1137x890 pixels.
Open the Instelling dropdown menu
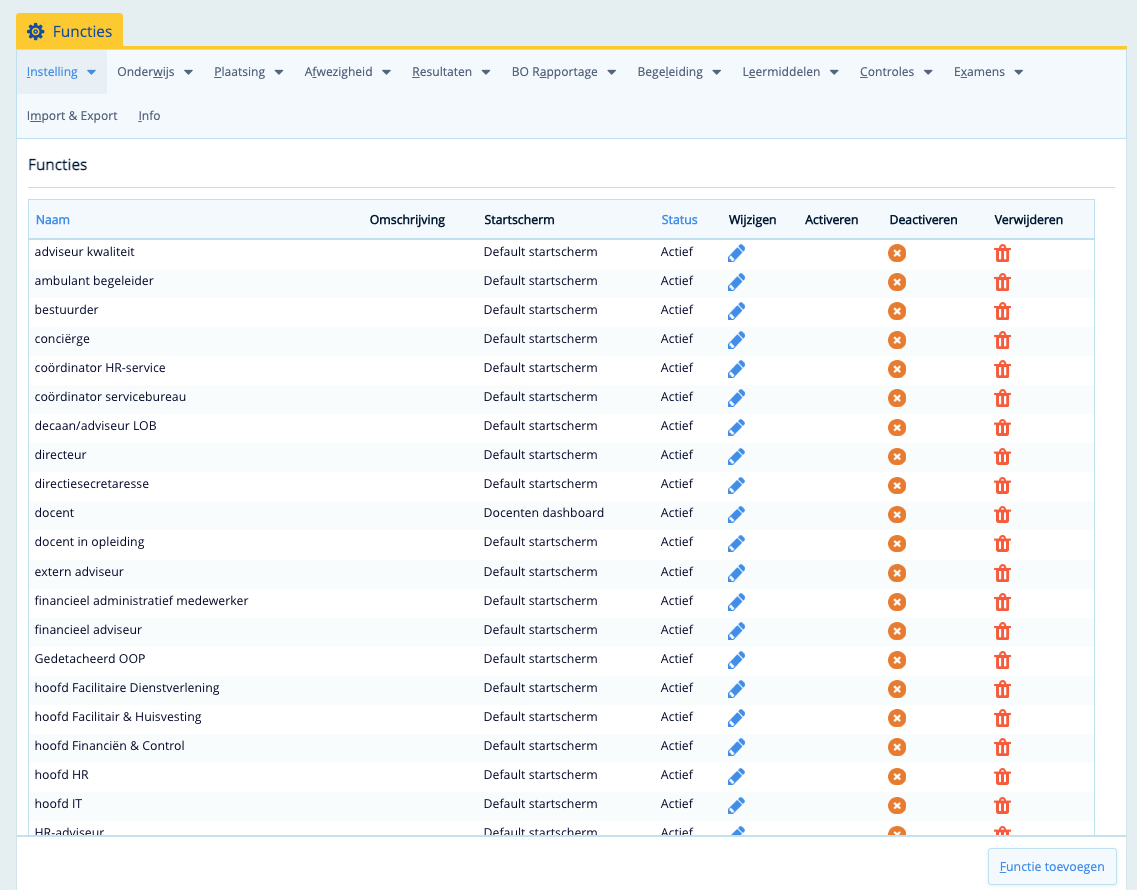pos(62,72)
